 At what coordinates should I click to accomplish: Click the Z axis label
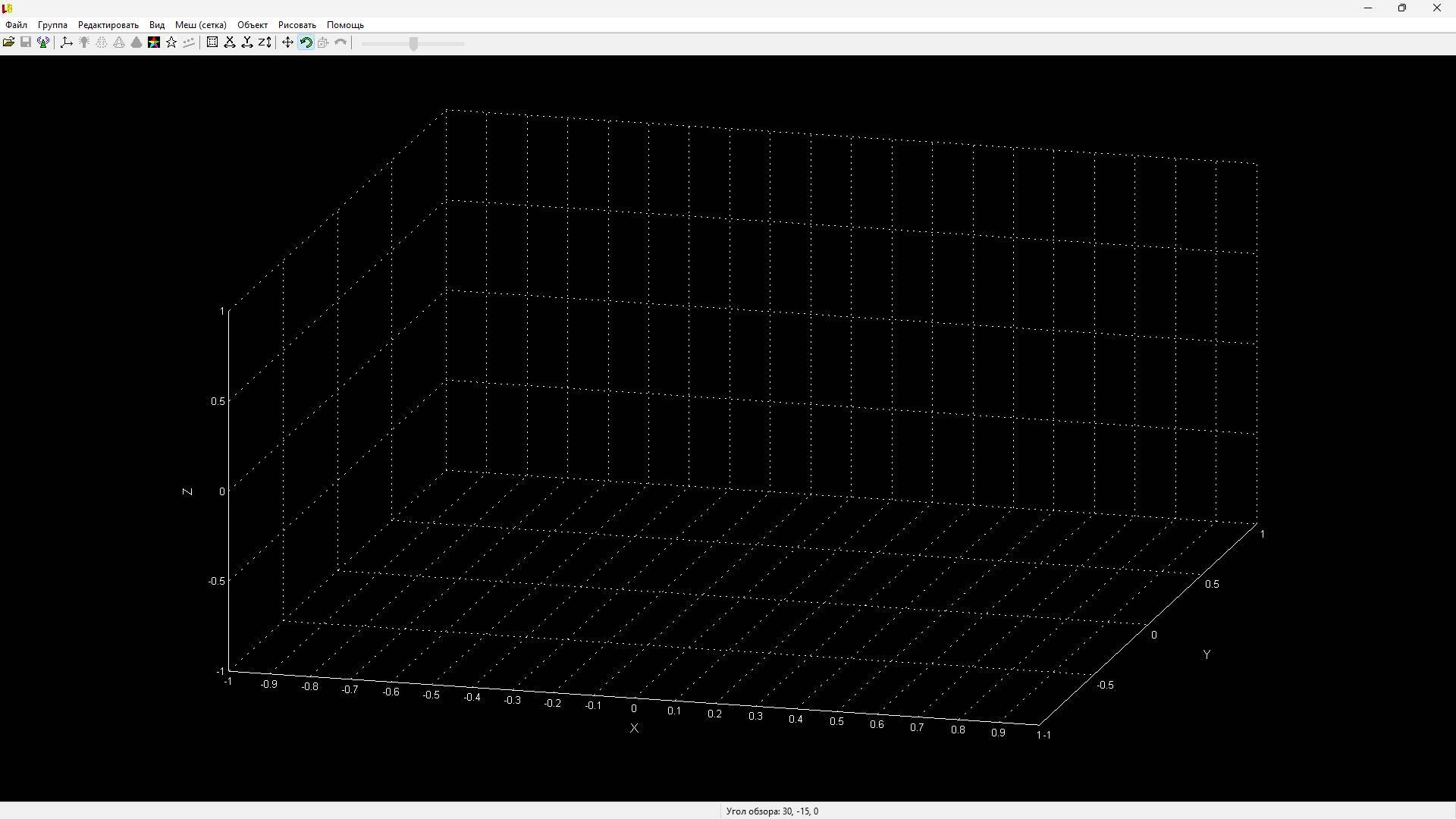(x=187, y=492)
